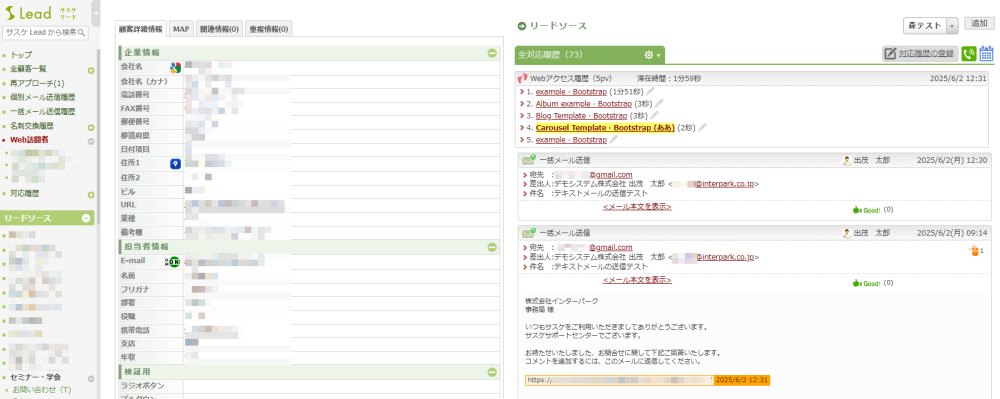Edit memo pencil for Blog Template entry
This screenshot has width=1000, height=399.
654,115
